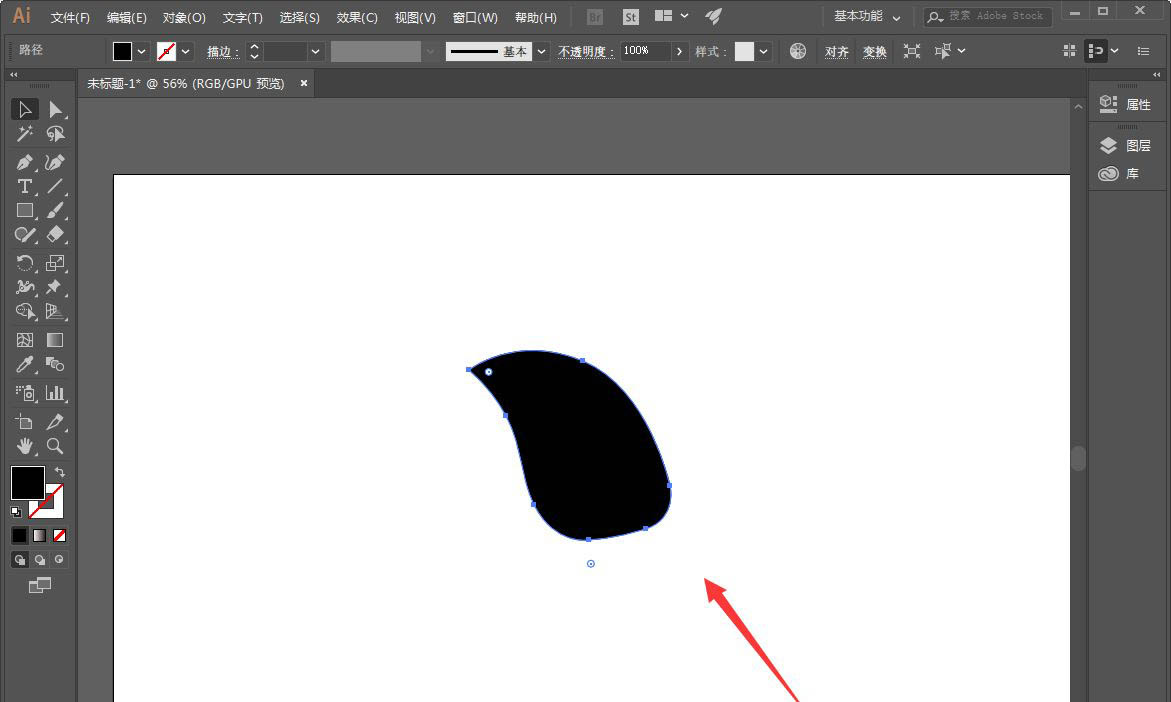
Task: Click the large black fill swatch
Action: click(27, 482)
